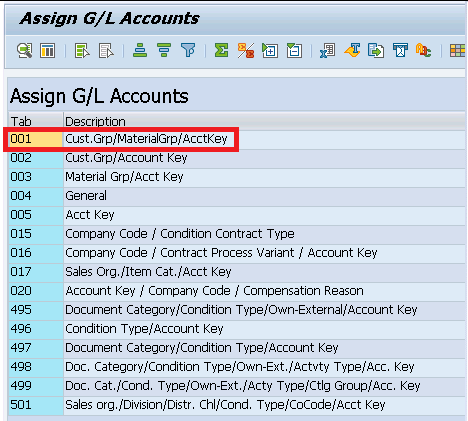The height and width of the screenshot is (421, 468).
Task: Click the Collapse subtotals icon
Action: tap(294, 51)
